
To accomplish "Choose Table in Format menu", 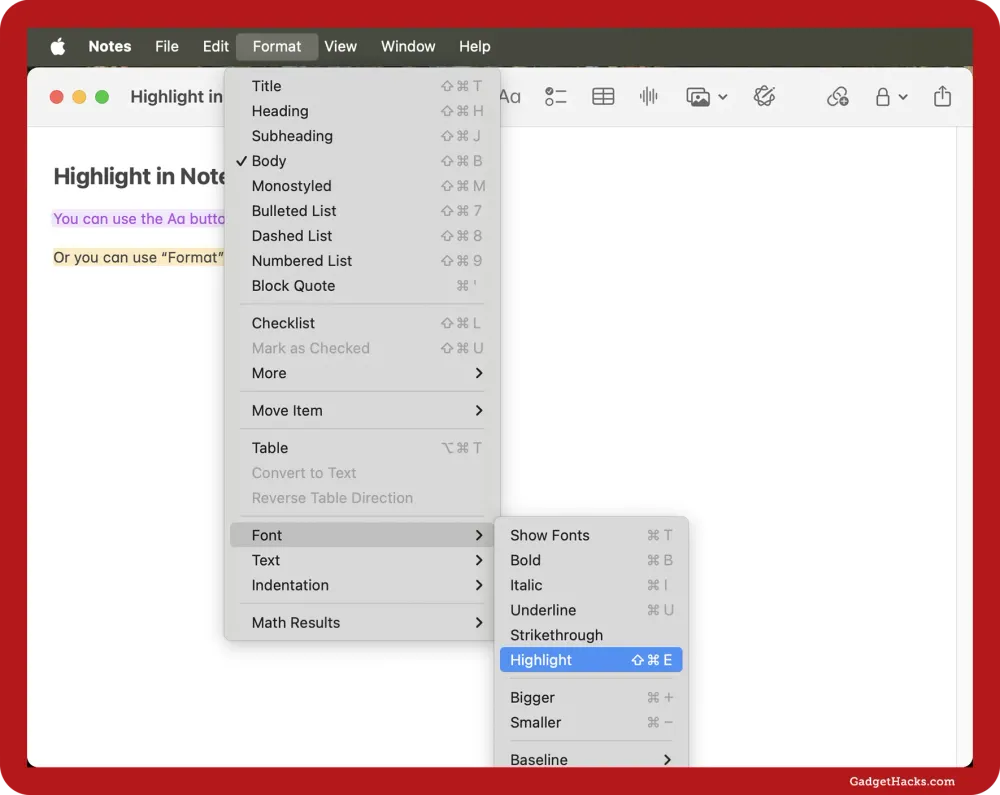I will [362, 448].
